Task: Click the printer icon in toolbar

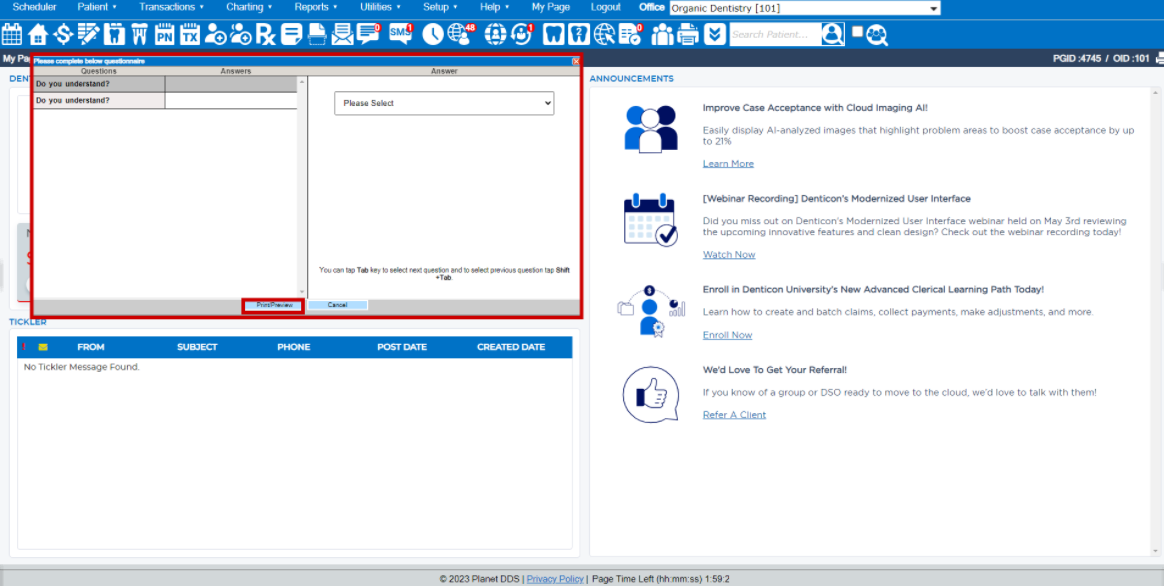Action: [x=688, y=34]
